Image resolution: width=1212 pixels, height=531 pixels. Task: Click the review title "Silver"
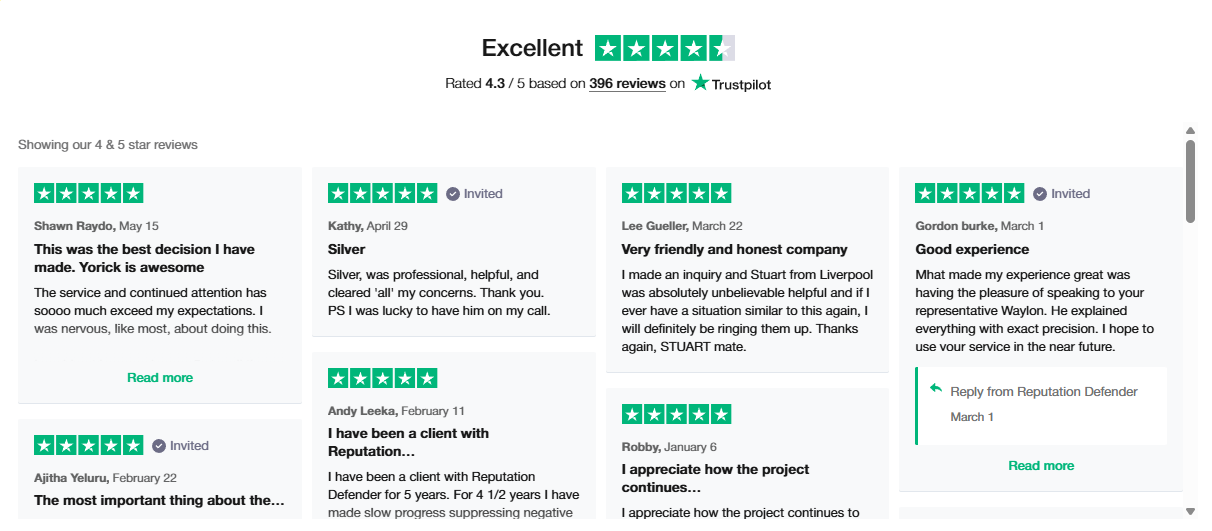pyautogui.click(x=347, y=250)
